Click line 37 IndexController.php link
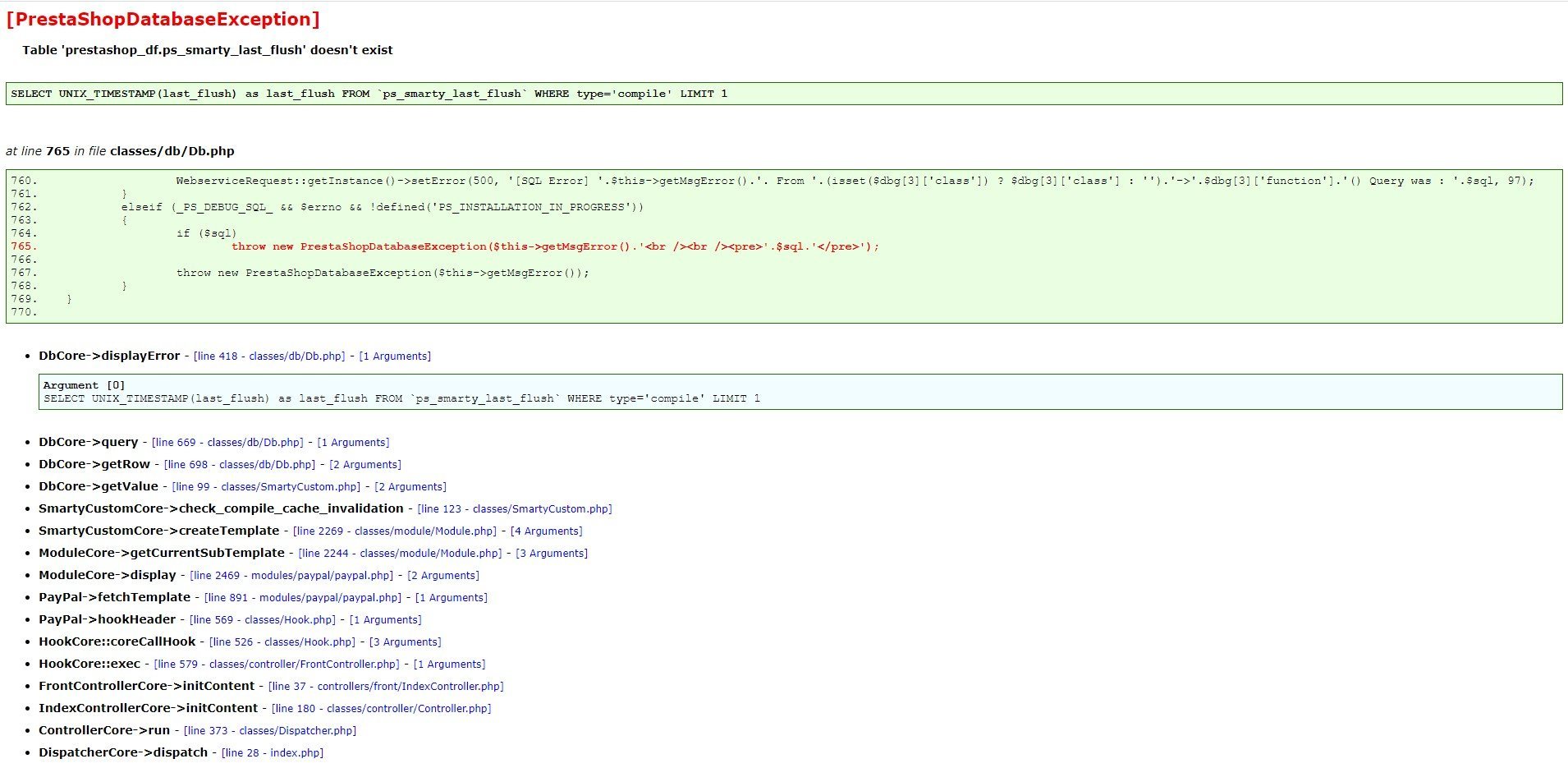 [386, 687]
